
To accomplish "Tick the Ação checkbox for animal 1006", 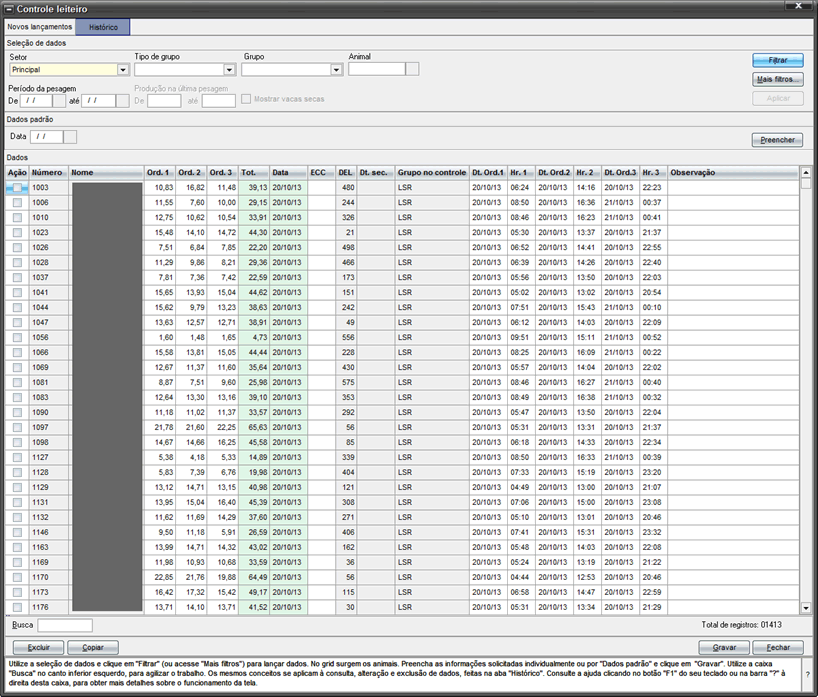I will click(x=17, y=202).
